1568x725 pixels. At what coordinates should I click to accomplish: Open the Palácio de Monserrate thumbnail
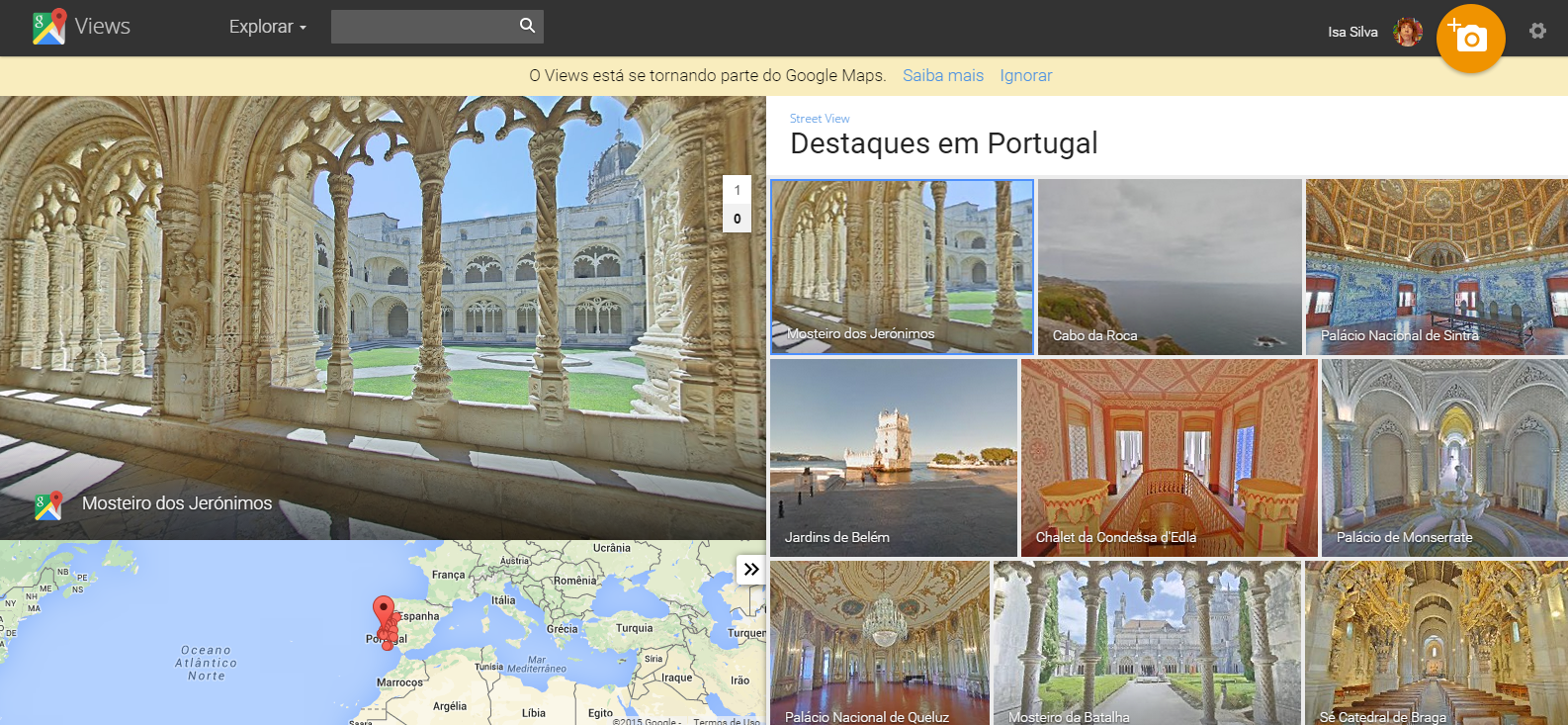tap(1444, 458)
